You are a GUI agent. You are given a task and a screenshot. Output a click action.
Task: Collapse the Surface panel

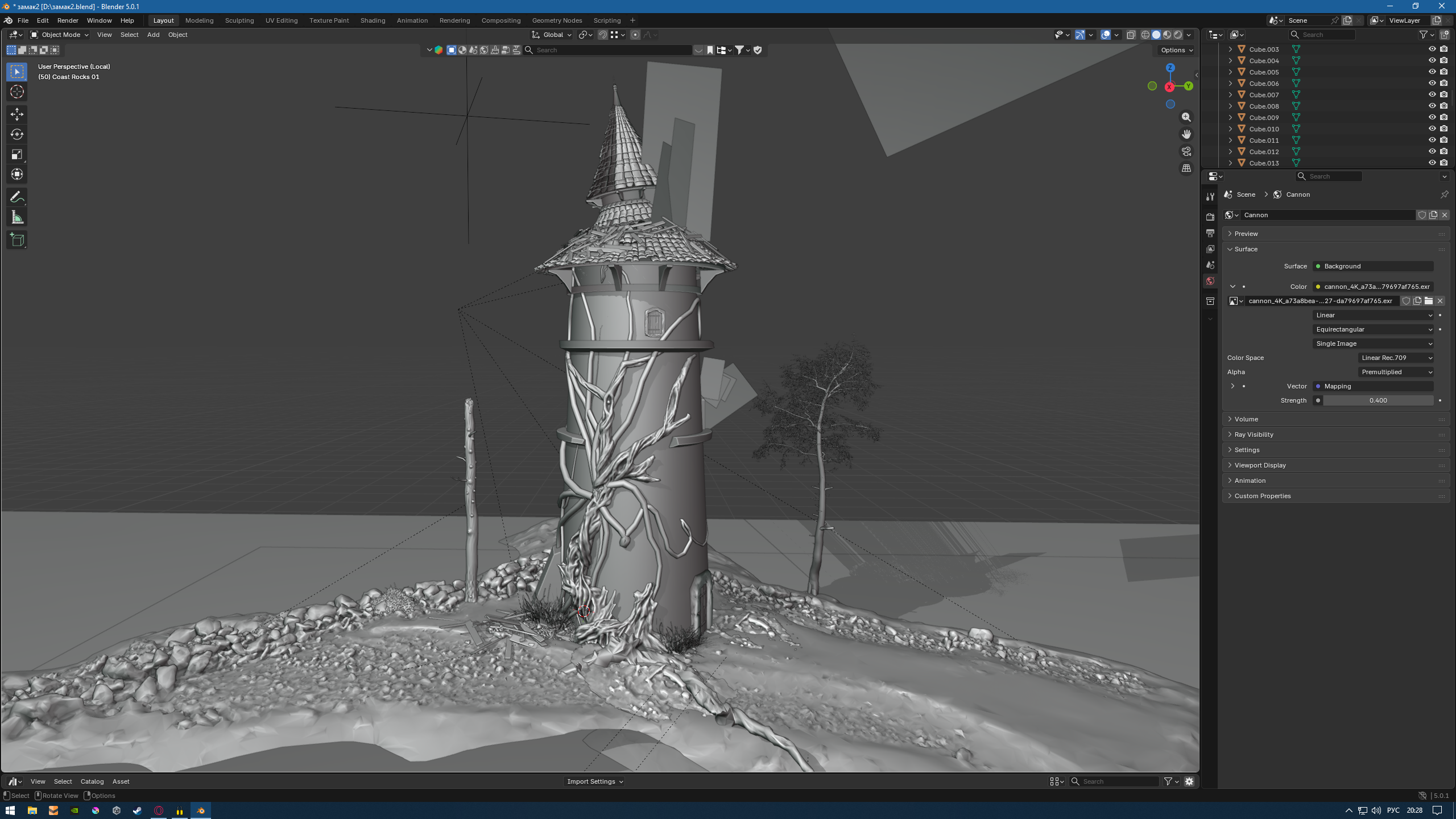[1246, 249]
